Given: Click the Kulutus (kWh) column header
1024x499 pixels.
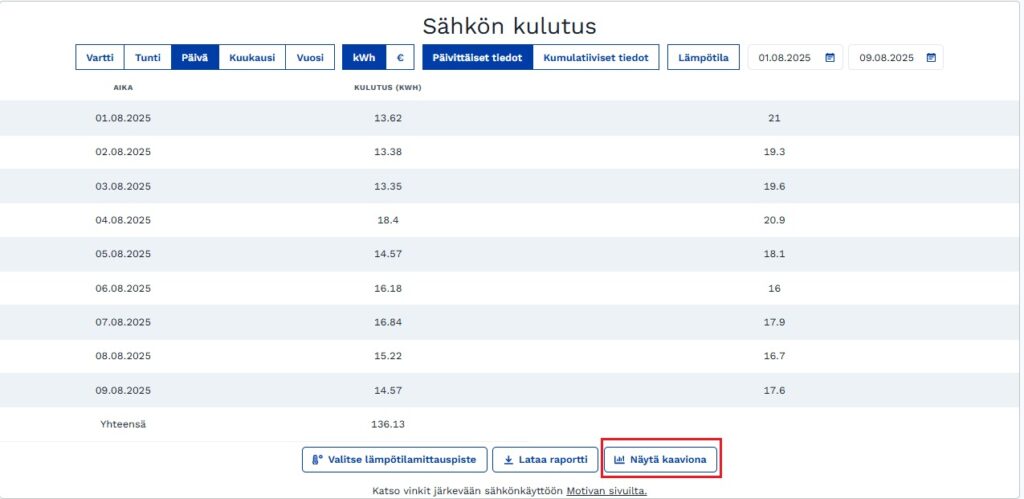Looking at the screenshot, I should 387,88.
